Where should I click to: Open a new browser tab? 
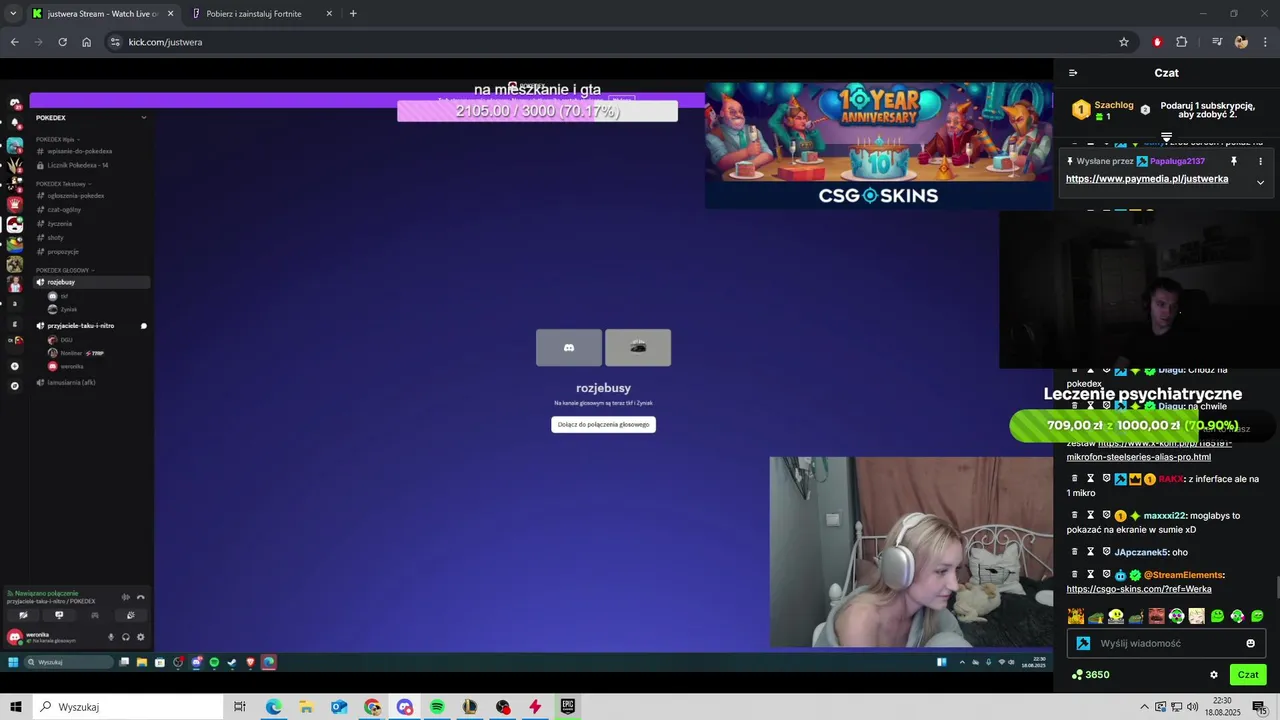353,14
